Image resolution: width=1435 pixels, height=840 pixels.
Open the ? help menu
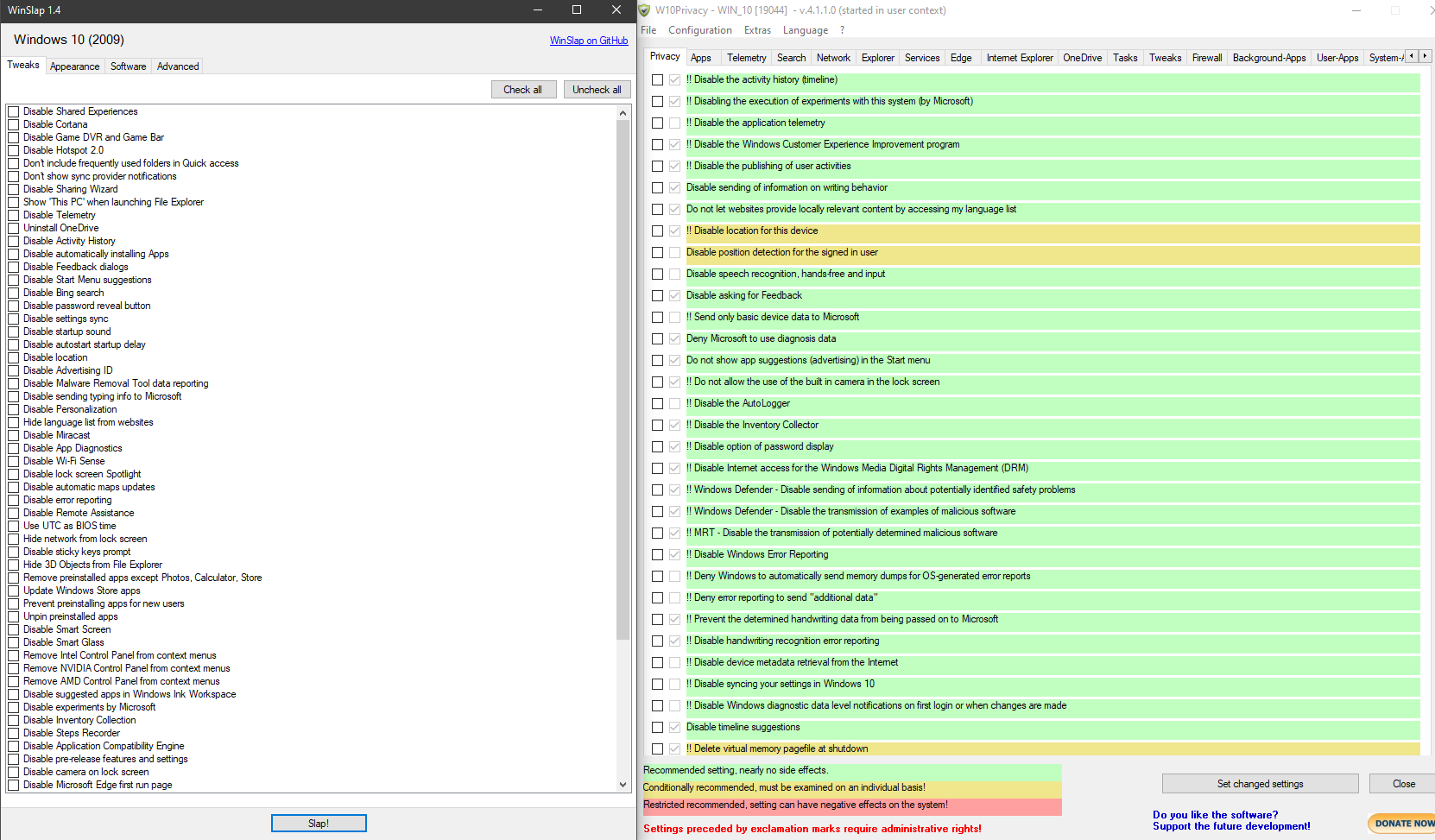[842, 30]
